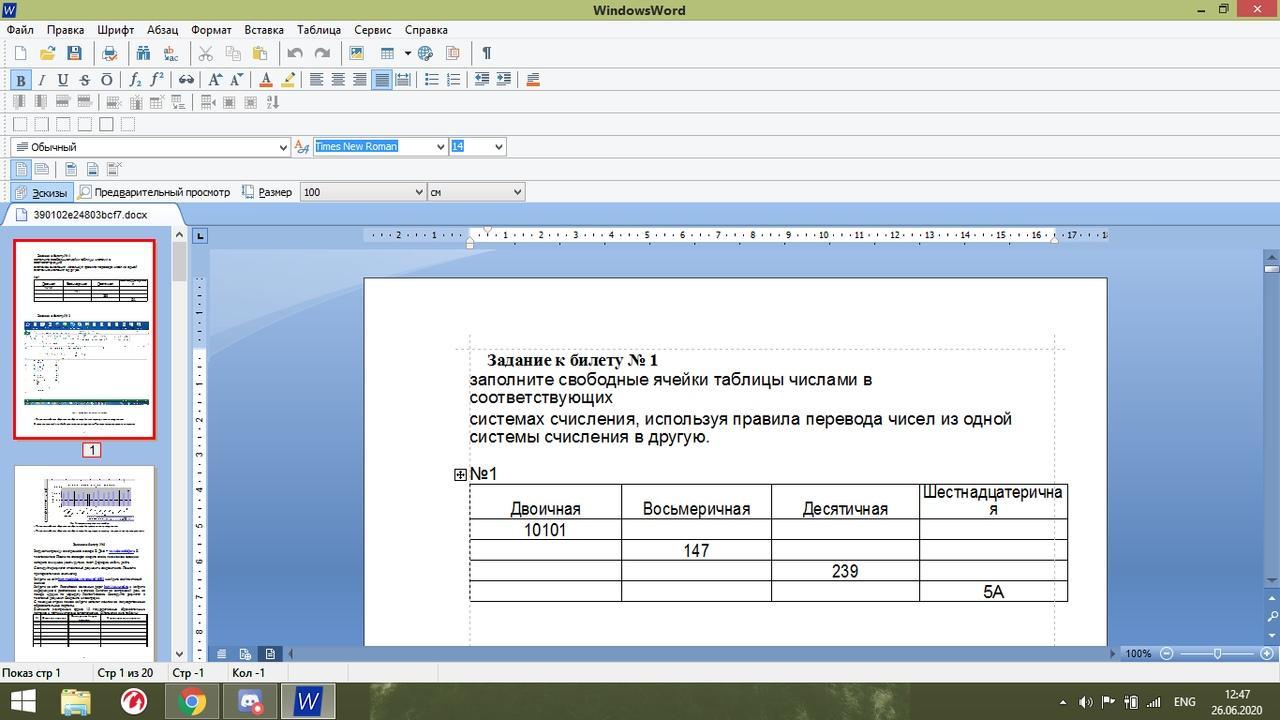Open the font size 14 dropdown
Viewport: 1280px width, 720px height.
tap(498, 147)
